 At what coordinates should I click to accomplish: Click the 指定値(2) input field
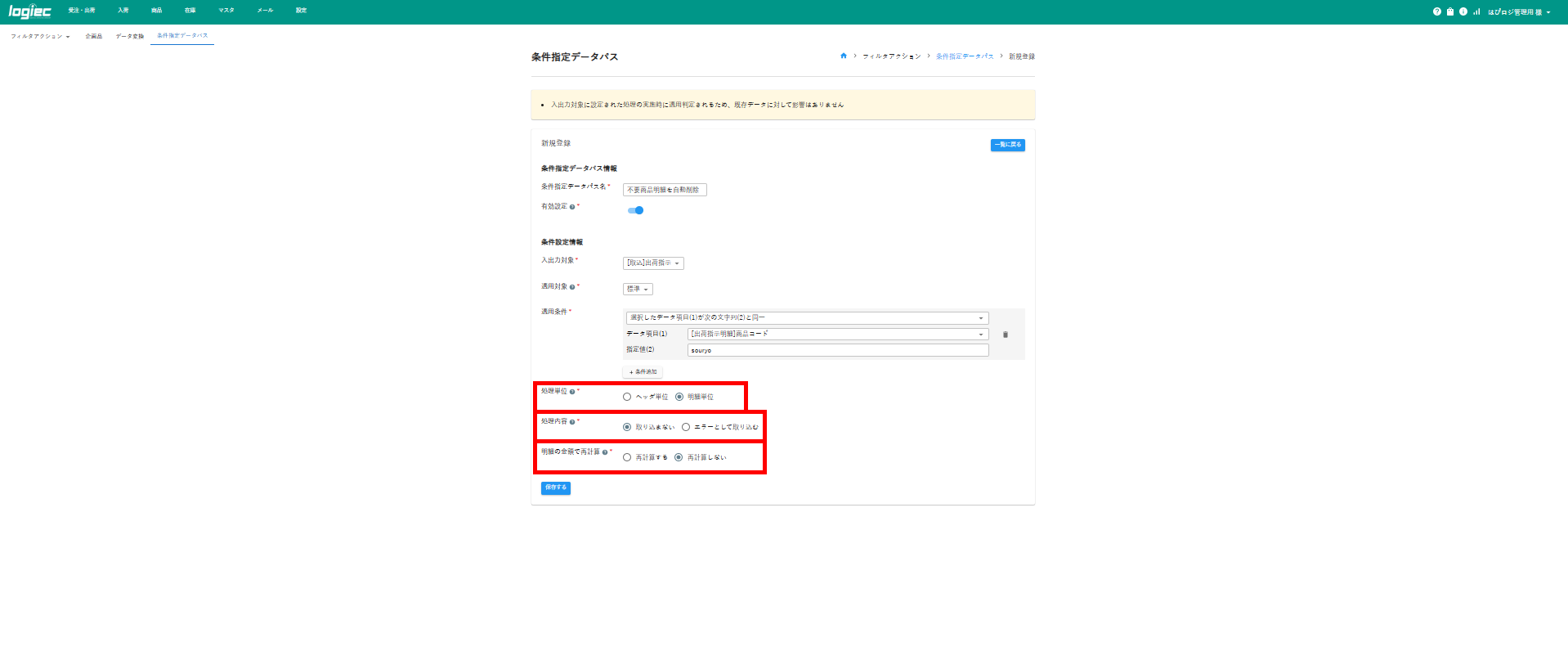pos(837,350)
